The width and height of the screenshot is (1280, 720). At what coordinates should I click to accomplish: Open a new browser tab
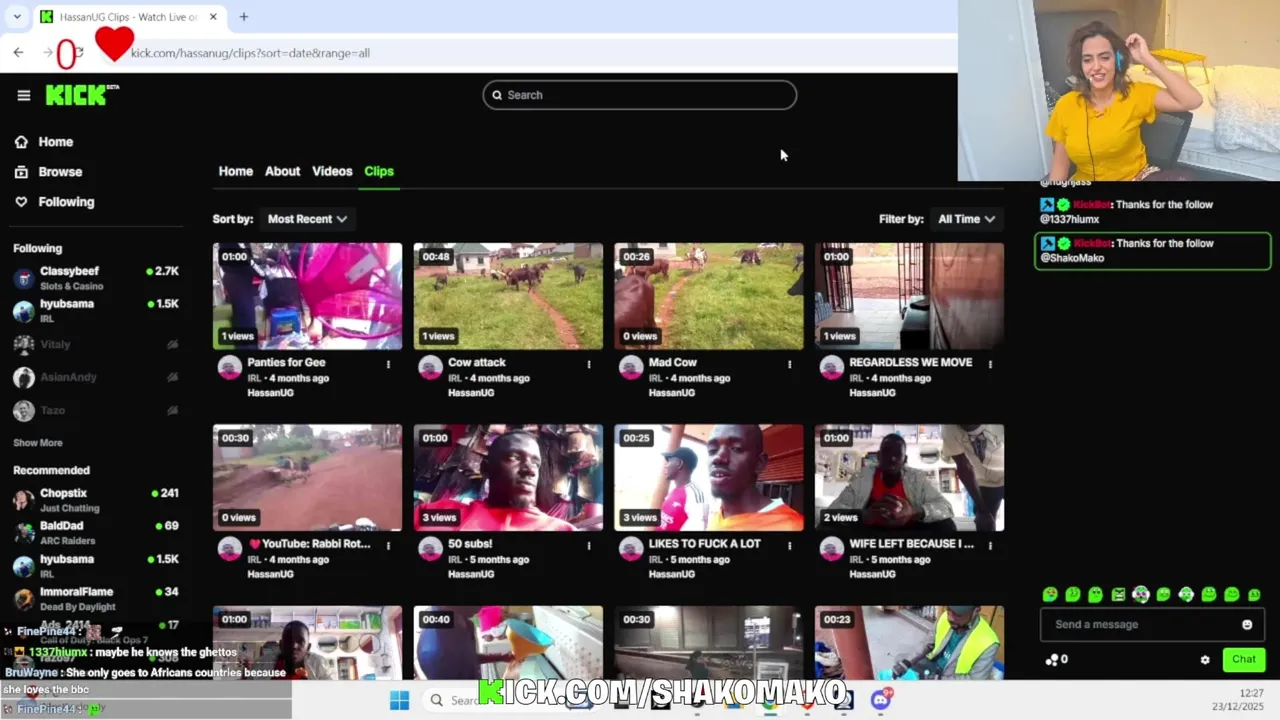pos(243,16)
